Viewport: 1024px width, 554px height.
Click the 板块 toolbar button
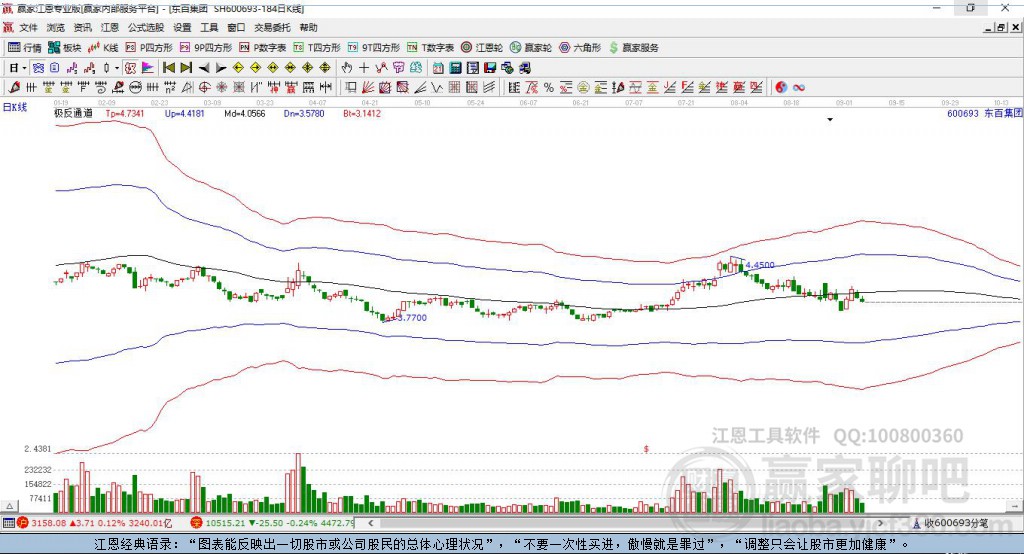(x=65, y=48)
